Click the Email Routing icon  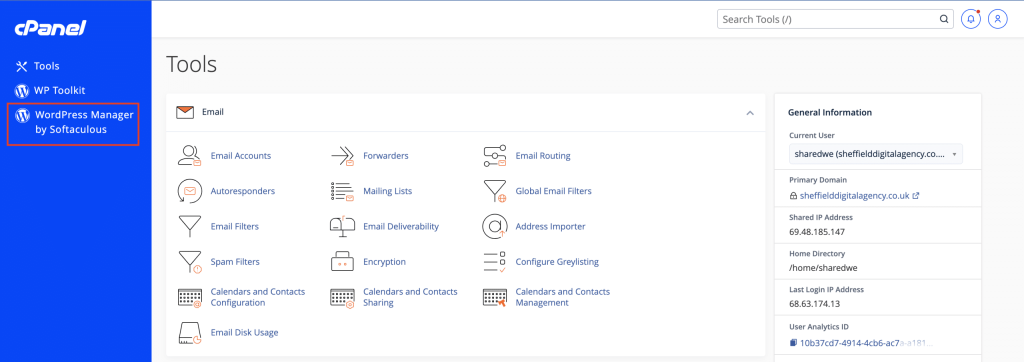tap(494, 156)
